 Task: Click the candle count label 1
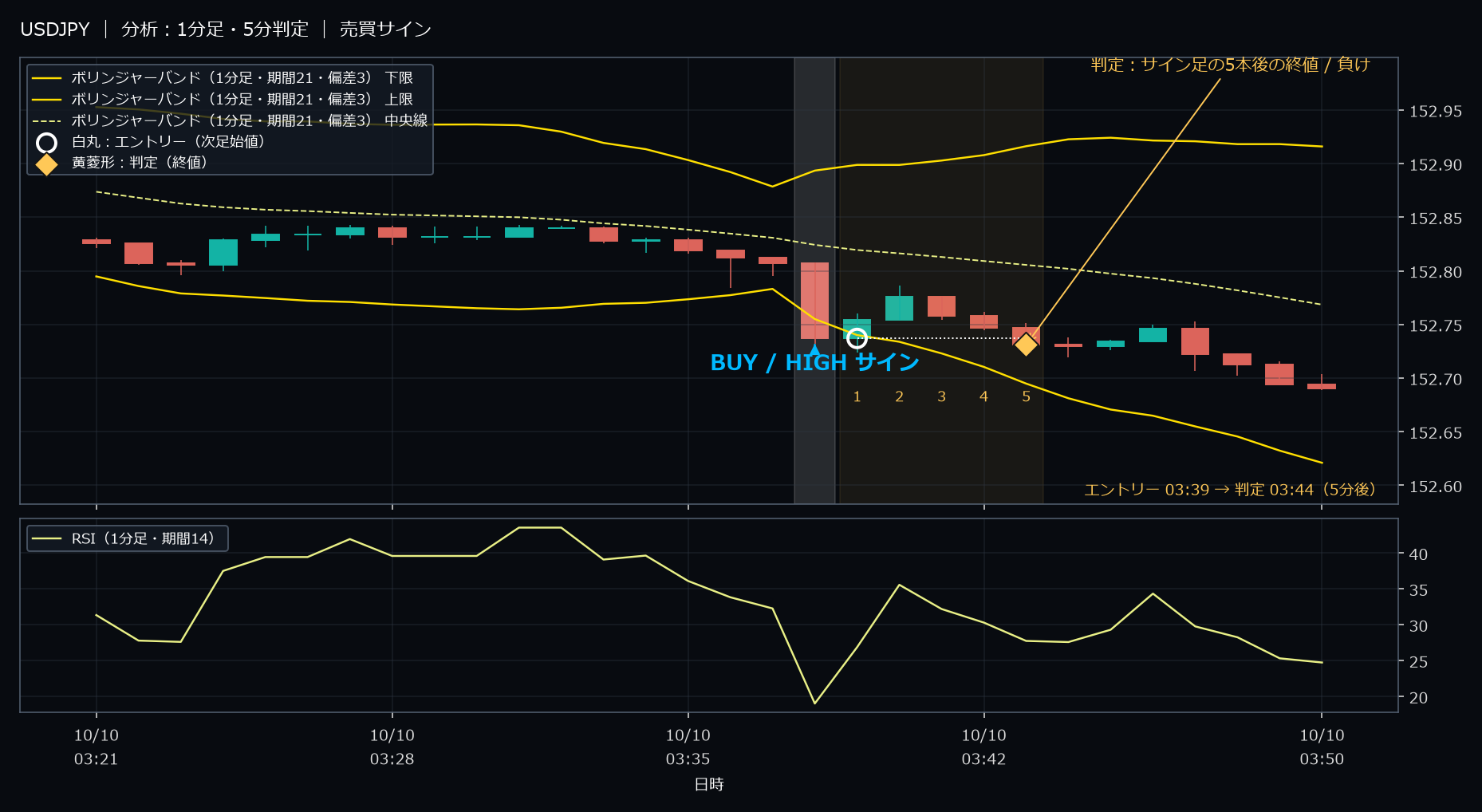pos(857,396)
